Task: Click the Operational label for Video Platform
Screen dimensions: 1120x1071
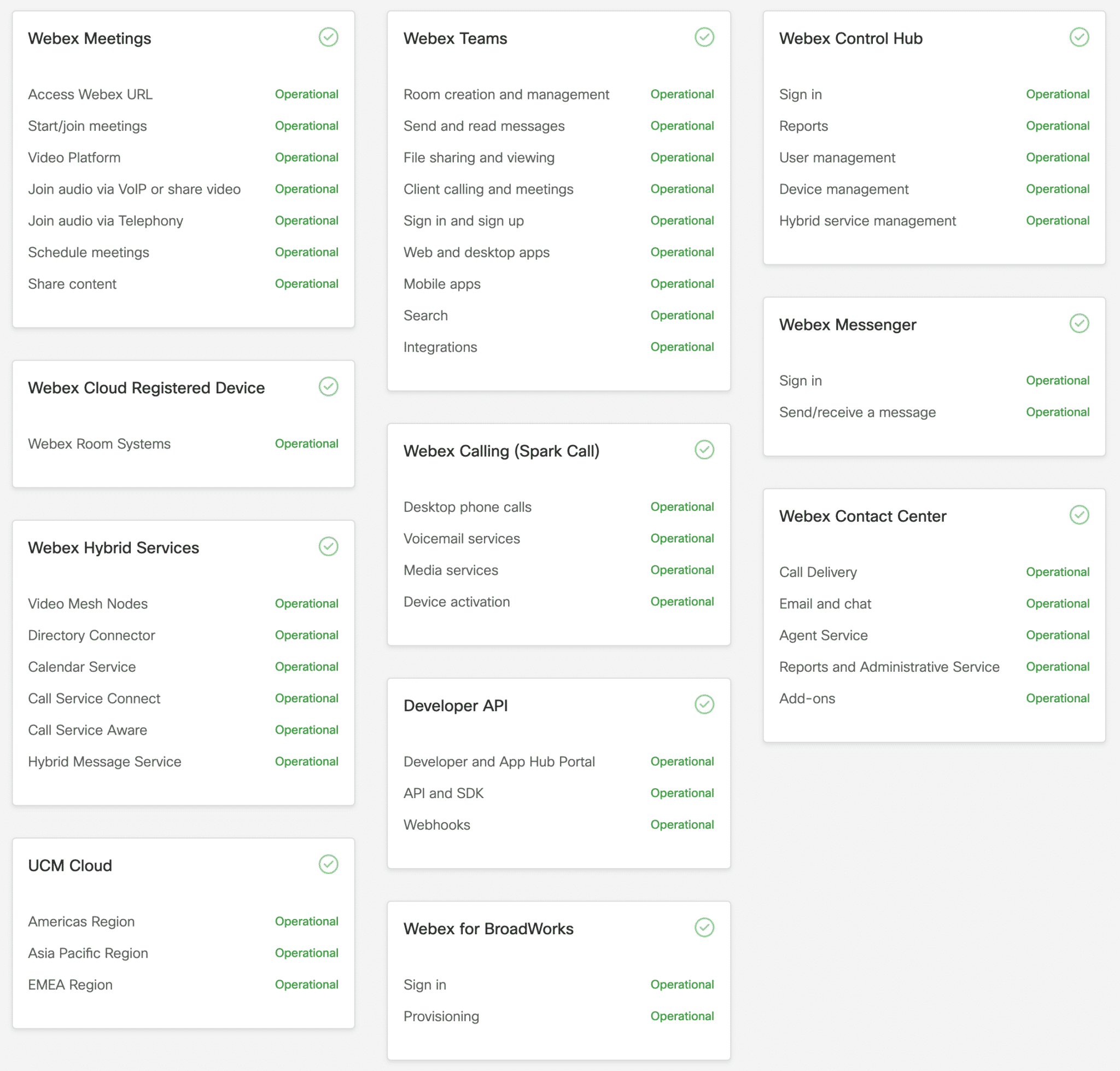Action: [307, 158]
